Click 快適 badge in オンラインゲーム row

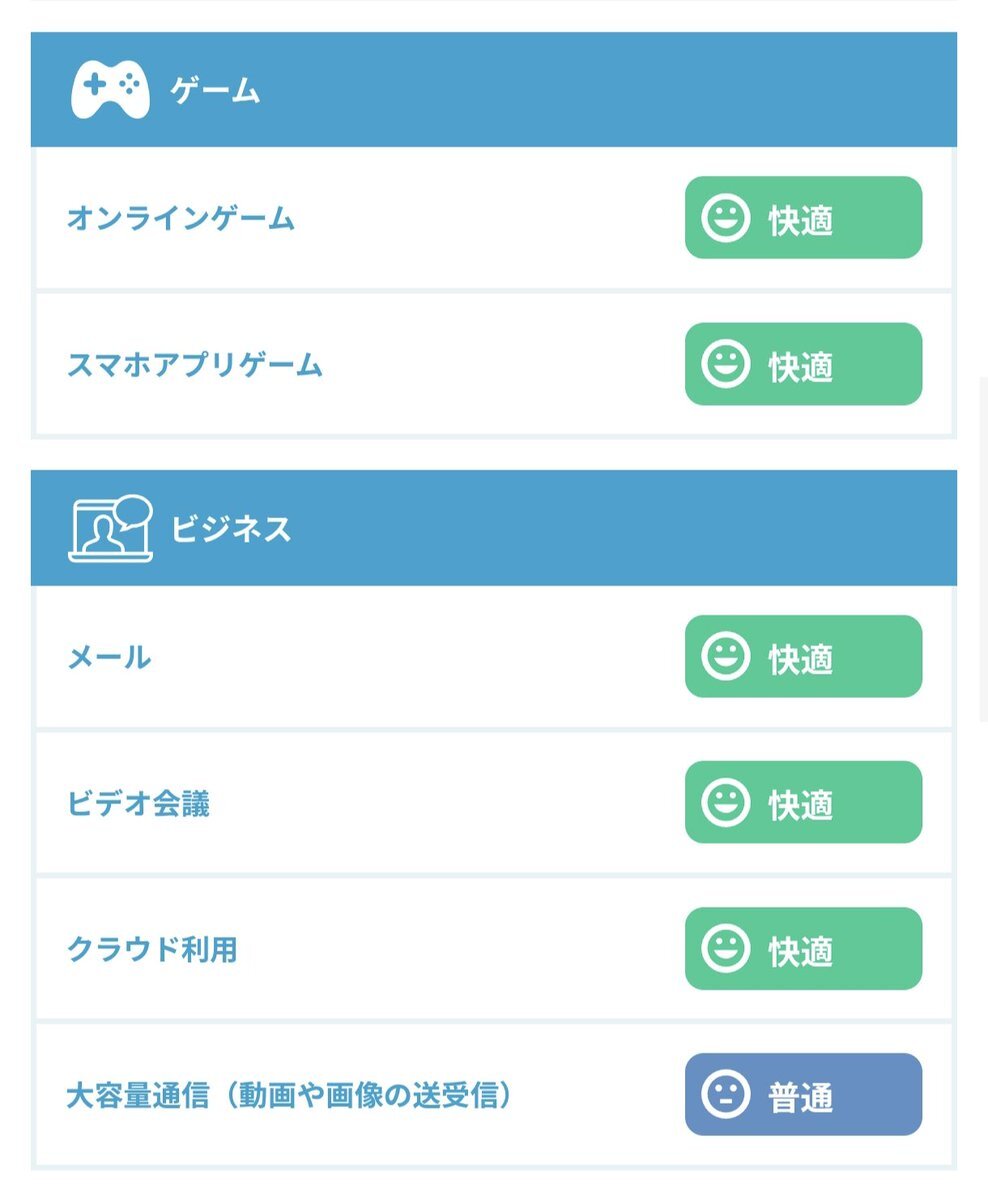pyautogui.click(x=803, y=218)
